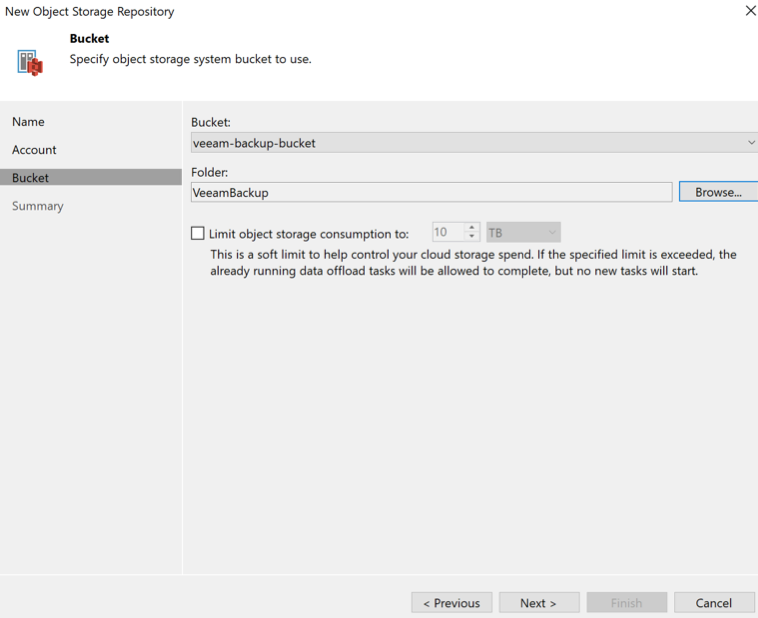
Task: Select the Bucket wizard step
Action: point(30,177)
